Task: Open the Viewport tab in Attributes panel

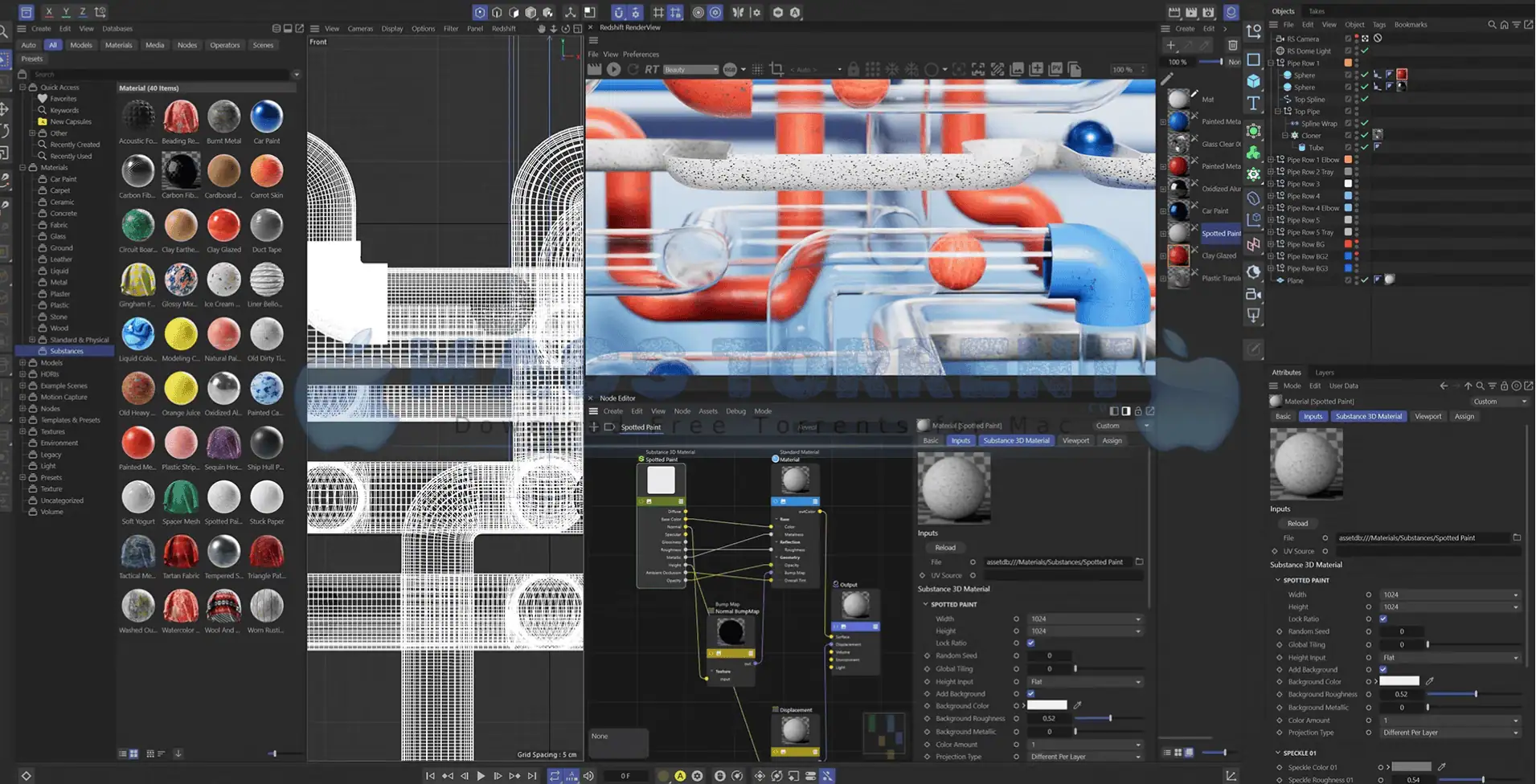Action: pyautogui.click(x=1428, y=416)
